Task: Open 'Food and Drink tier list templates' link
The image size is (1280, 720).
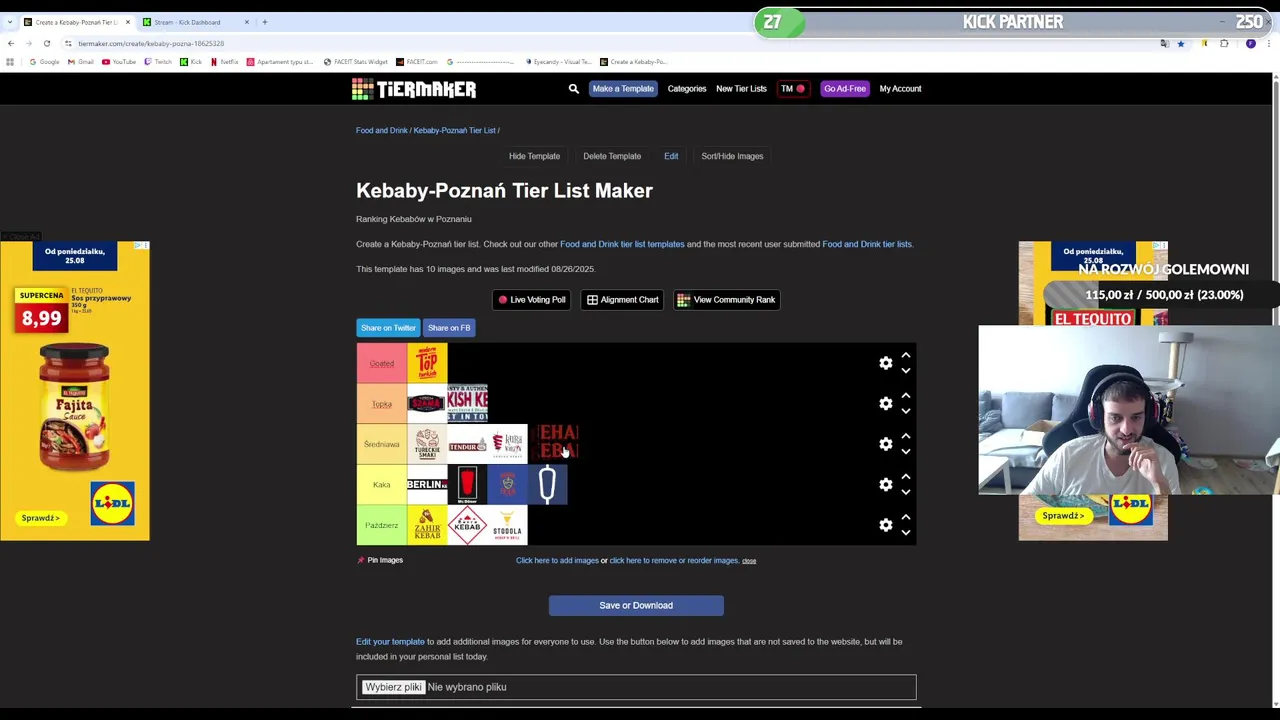Action: coord(622,244)
